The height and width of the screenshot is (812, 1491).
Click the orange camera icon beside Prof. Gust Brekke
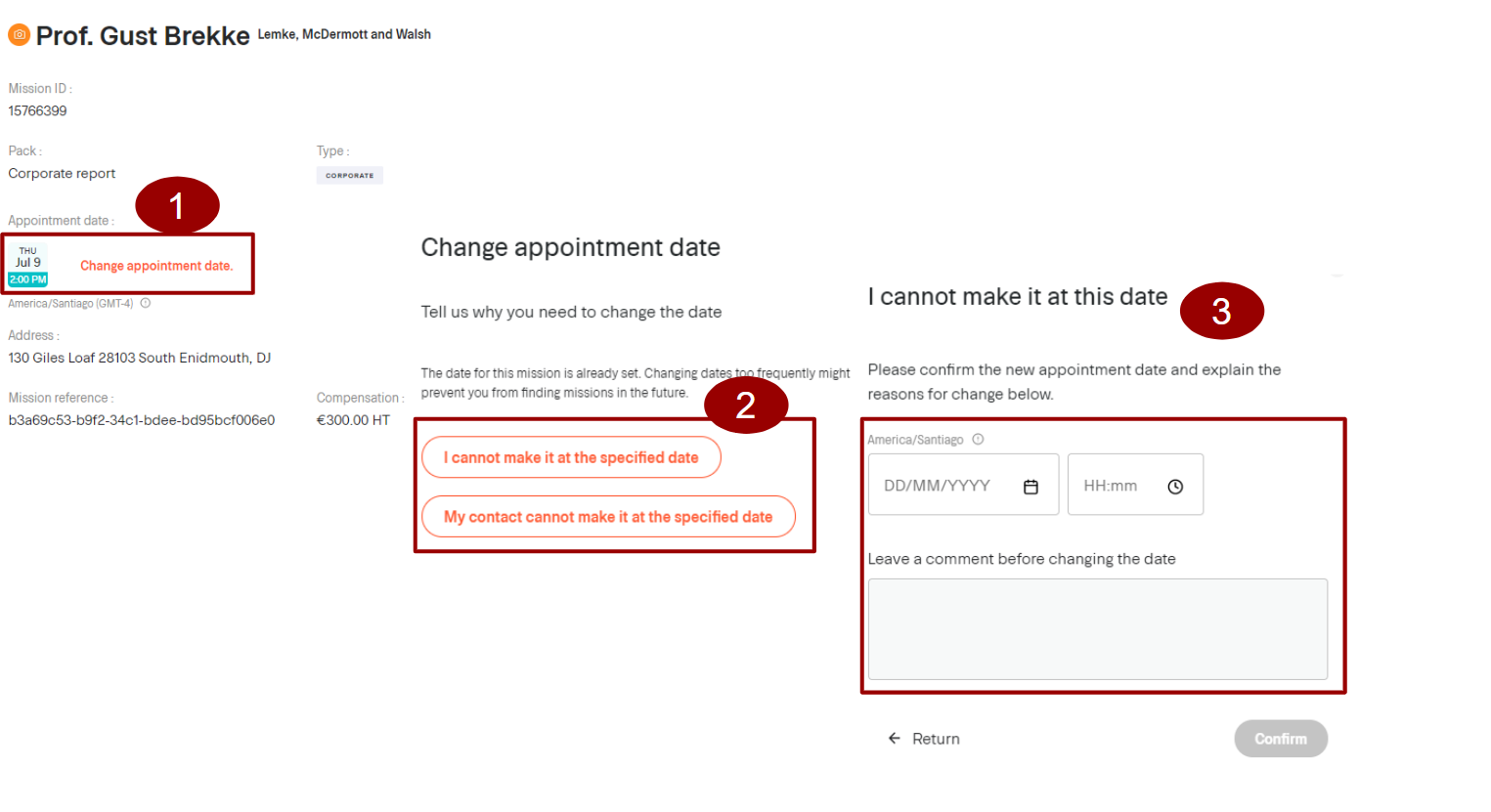pyautogui.click(x=19, y=35)
